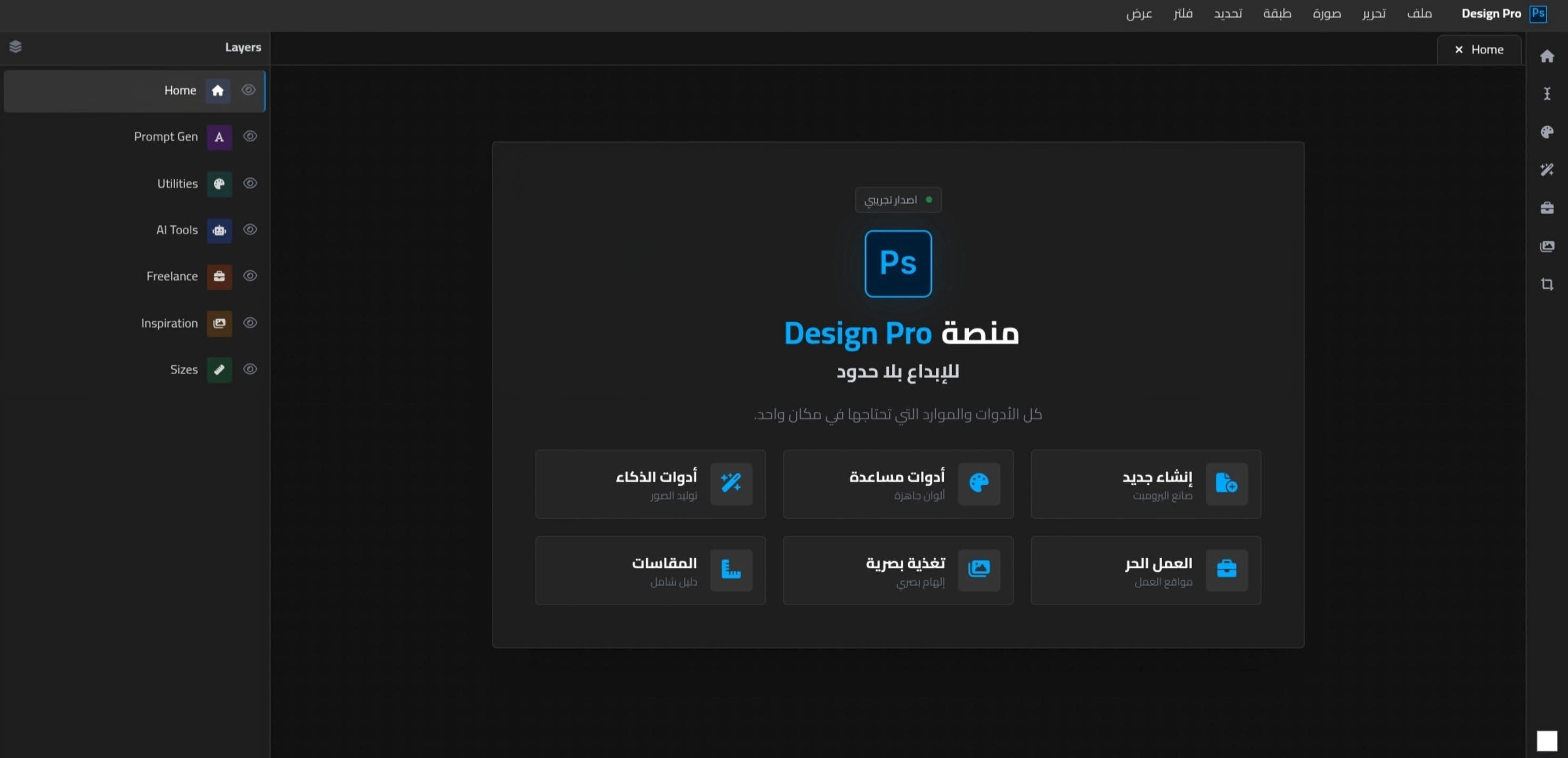Screen dimensions: 1568x758
Task: Open the أدوات الذكاء card
Action: point(650,484)
